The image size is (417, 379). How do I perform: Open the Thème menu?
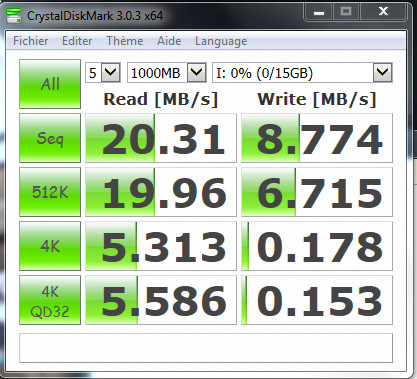coord(125,41)
